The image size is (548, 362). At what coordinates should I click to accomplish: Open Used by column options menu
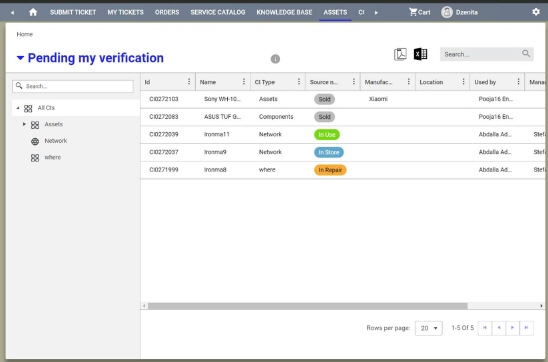pyautogui.click(x=518, y=82)
